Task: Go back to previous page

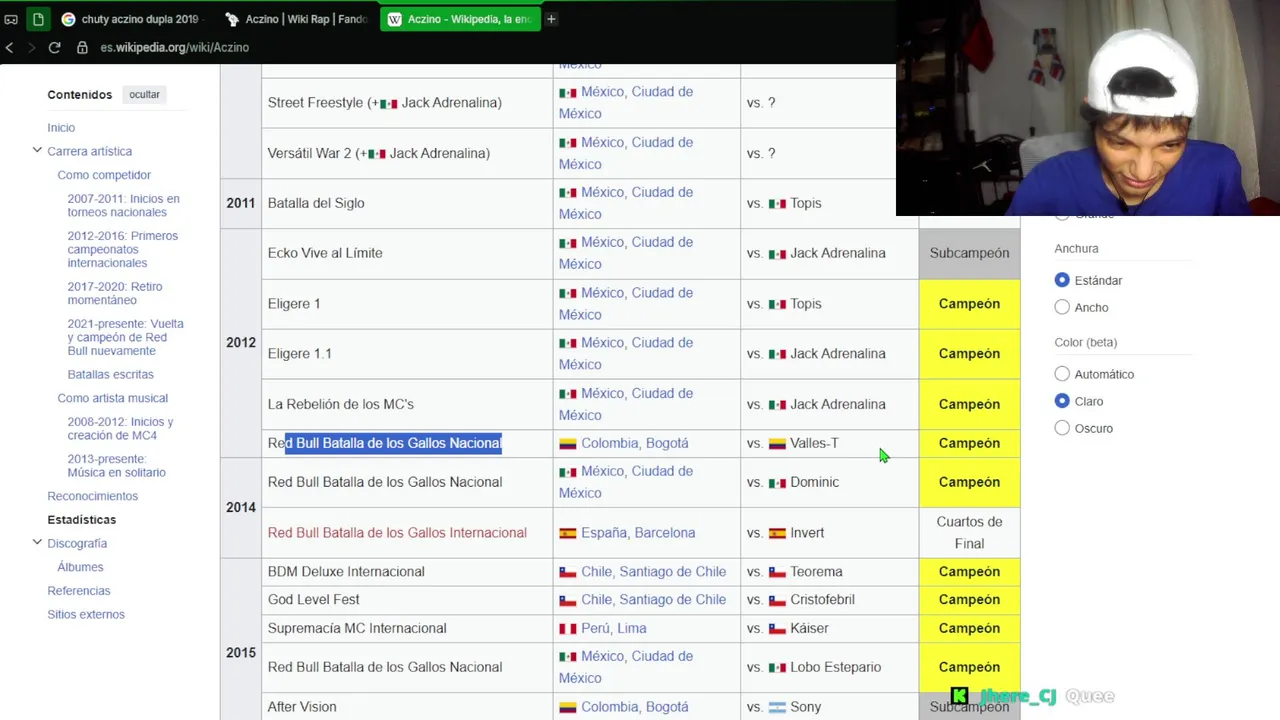Action: 10,47
